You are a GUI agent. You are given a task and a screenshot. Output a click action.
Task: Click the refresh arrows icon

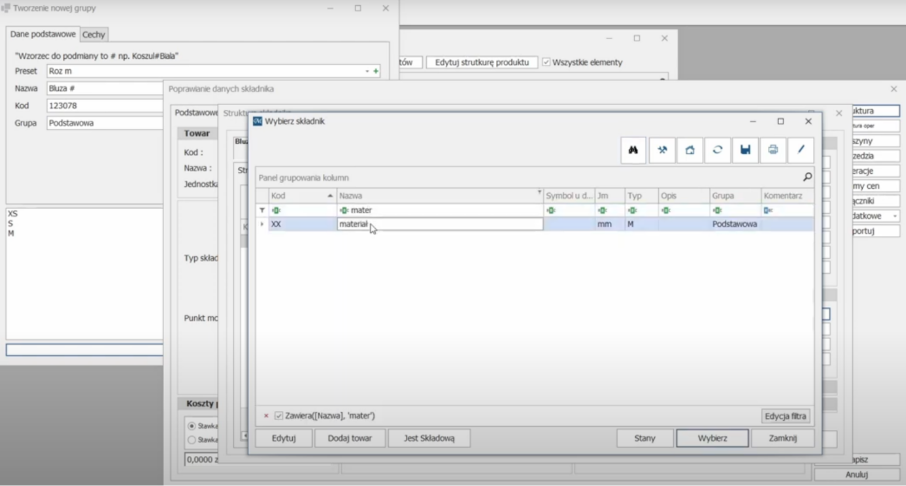[717, 150]
